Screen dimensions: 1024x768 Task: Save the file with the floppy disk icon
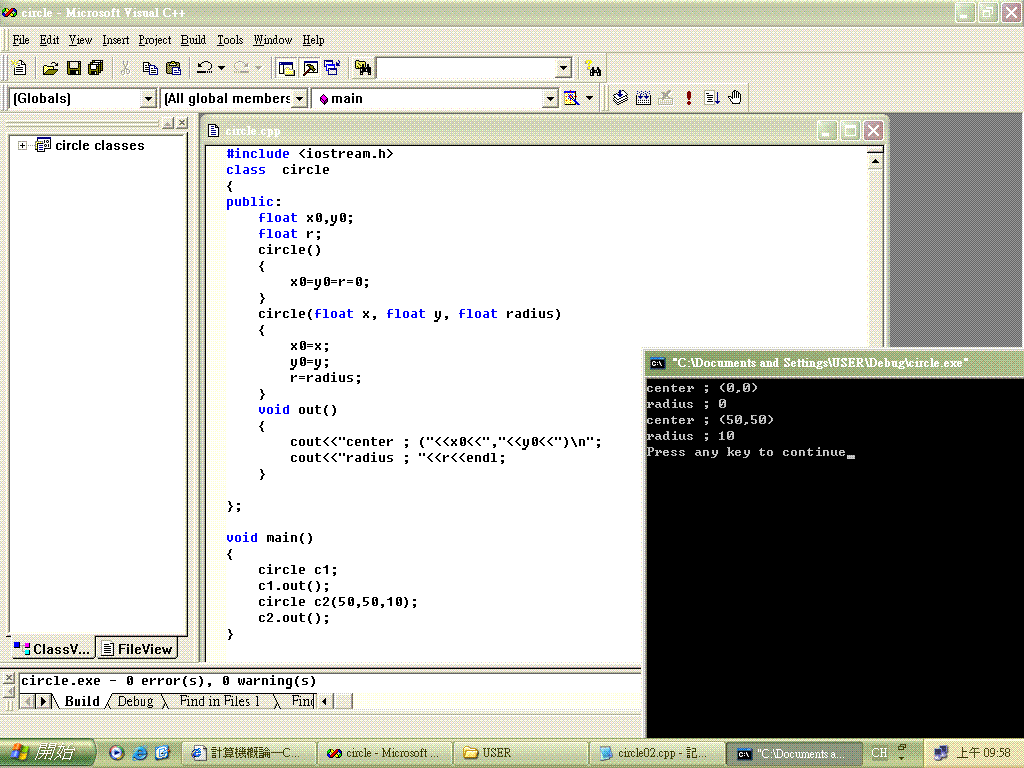[73, 68]
